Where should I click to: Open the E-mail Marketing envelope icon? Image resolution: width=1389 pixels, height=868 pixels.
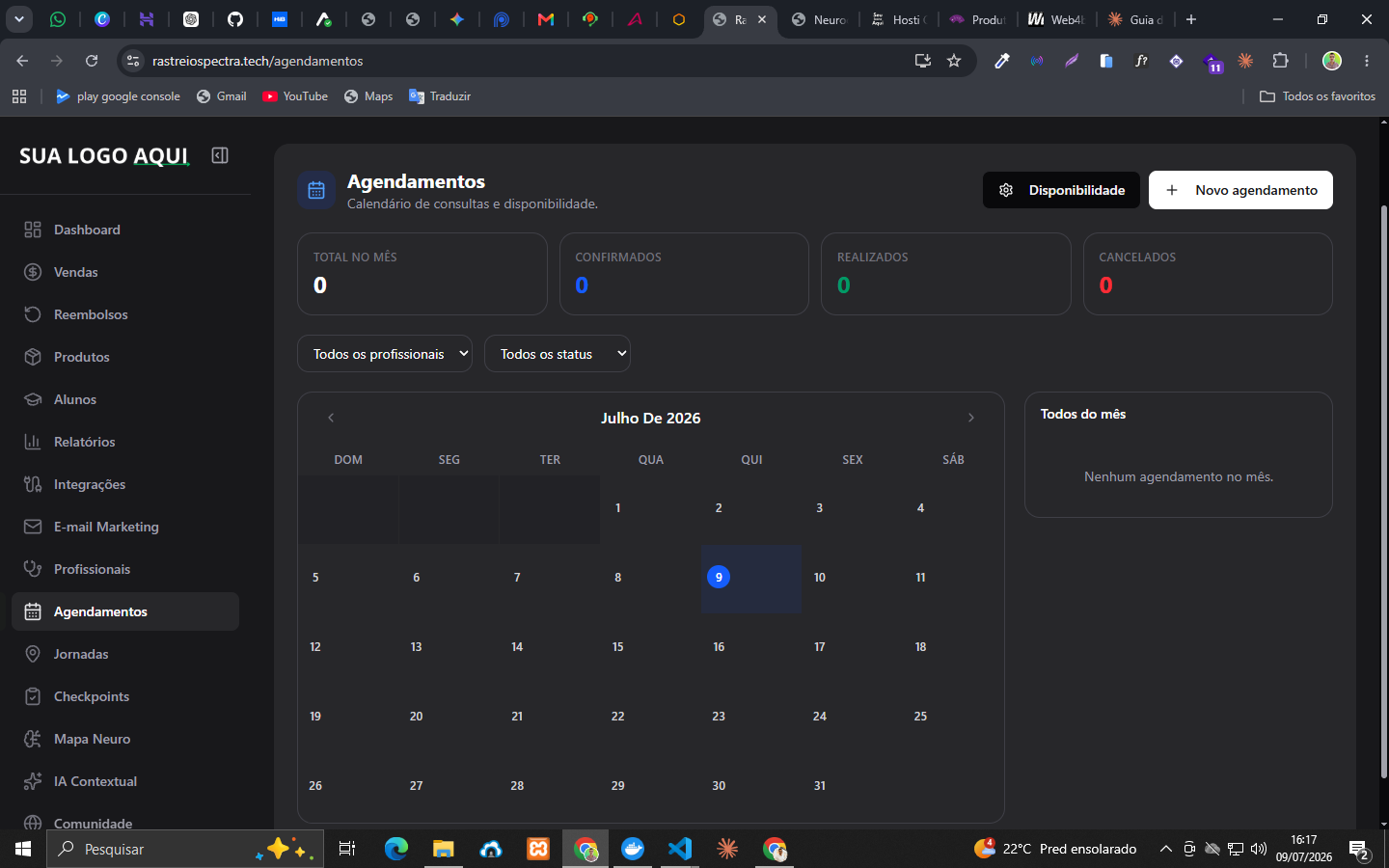[x=33, y=527]
